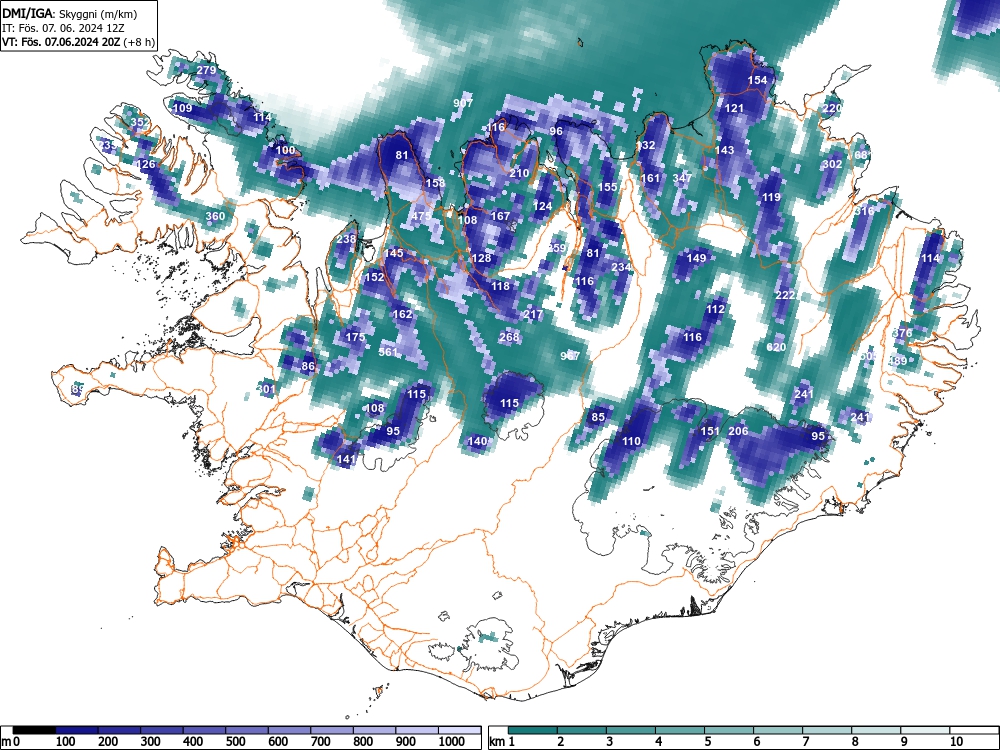1000x750 pixels.
Task: Click the visibility value 151 on the map
Action: pos(710,431)
